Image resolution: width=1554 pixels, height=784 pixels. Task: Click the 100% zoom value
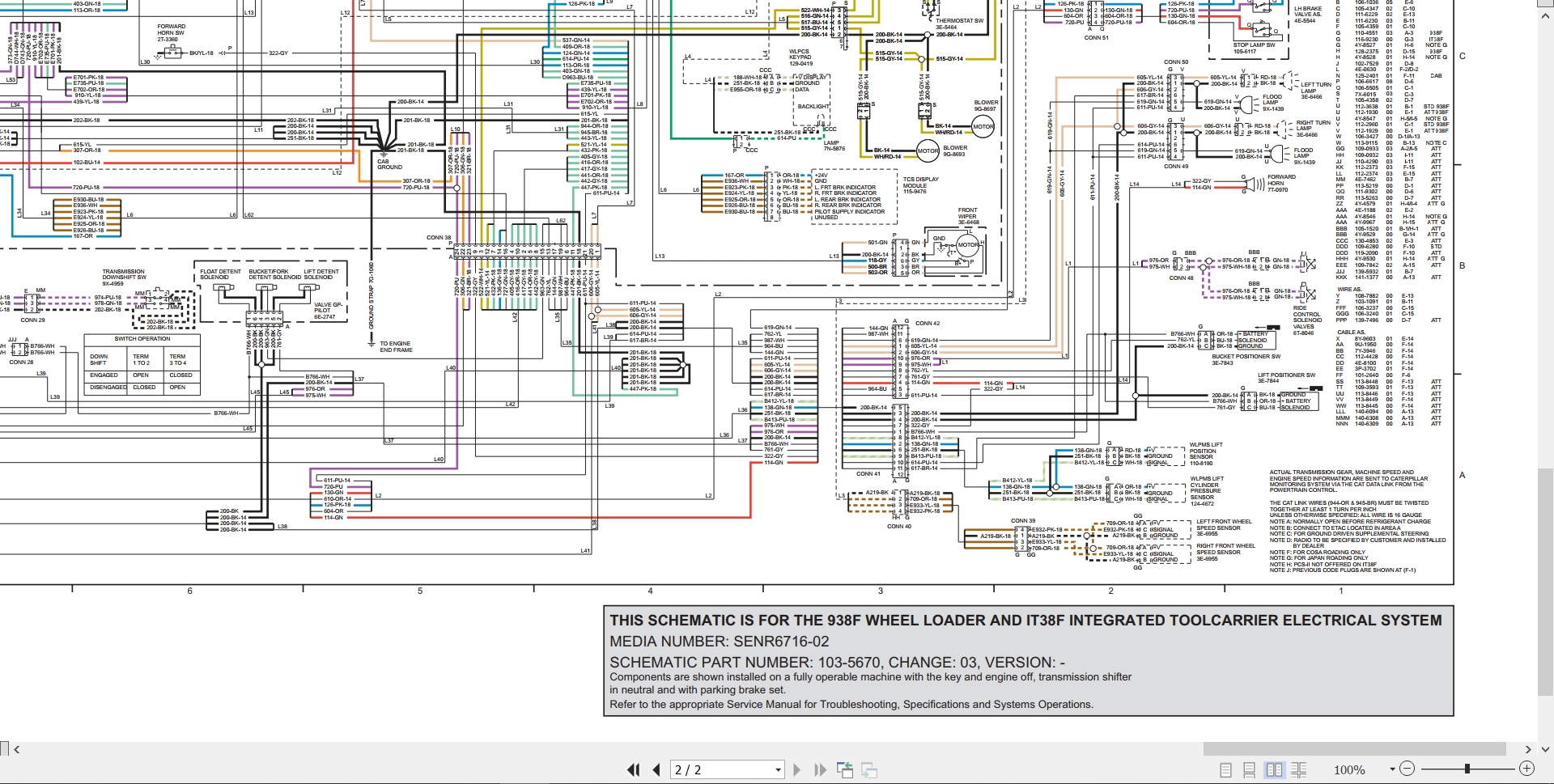(x=1349, y=769)
